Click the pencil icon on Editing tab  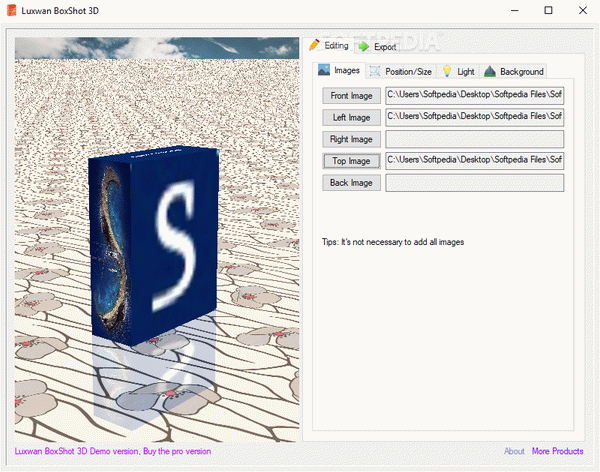pos(314,45)
